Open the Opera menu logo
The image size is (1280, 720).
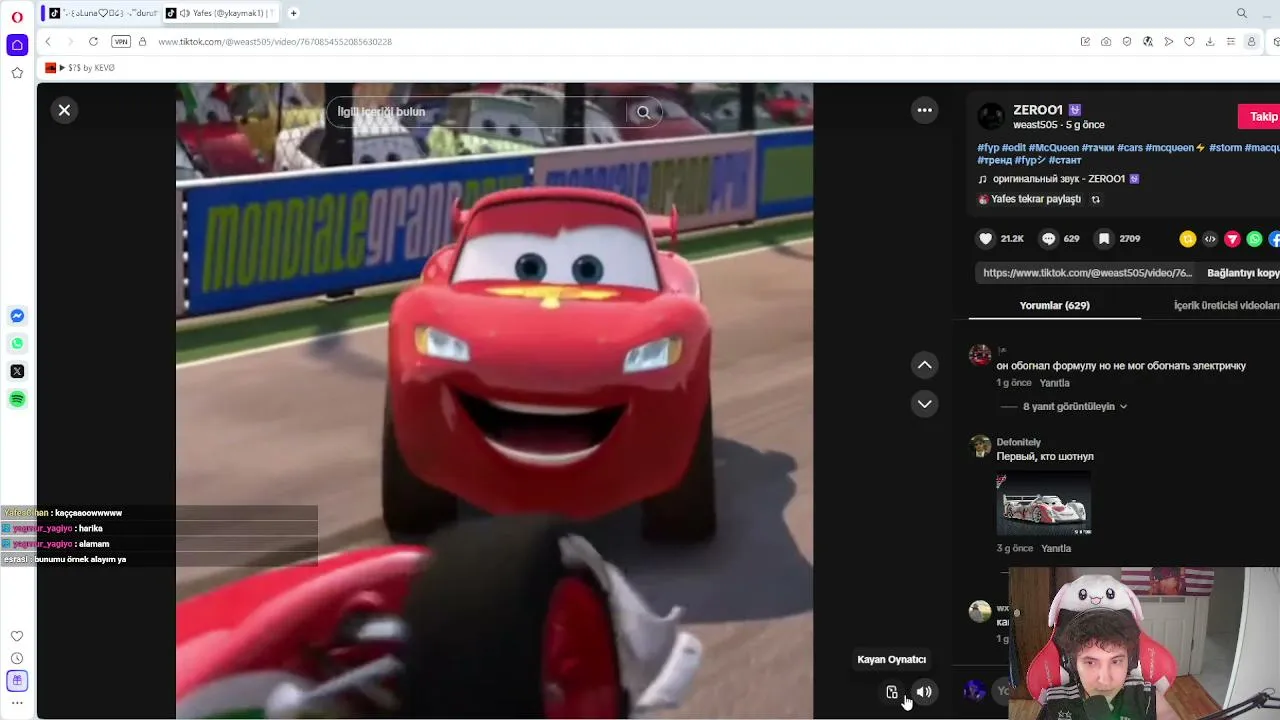[x=17, y=16]
